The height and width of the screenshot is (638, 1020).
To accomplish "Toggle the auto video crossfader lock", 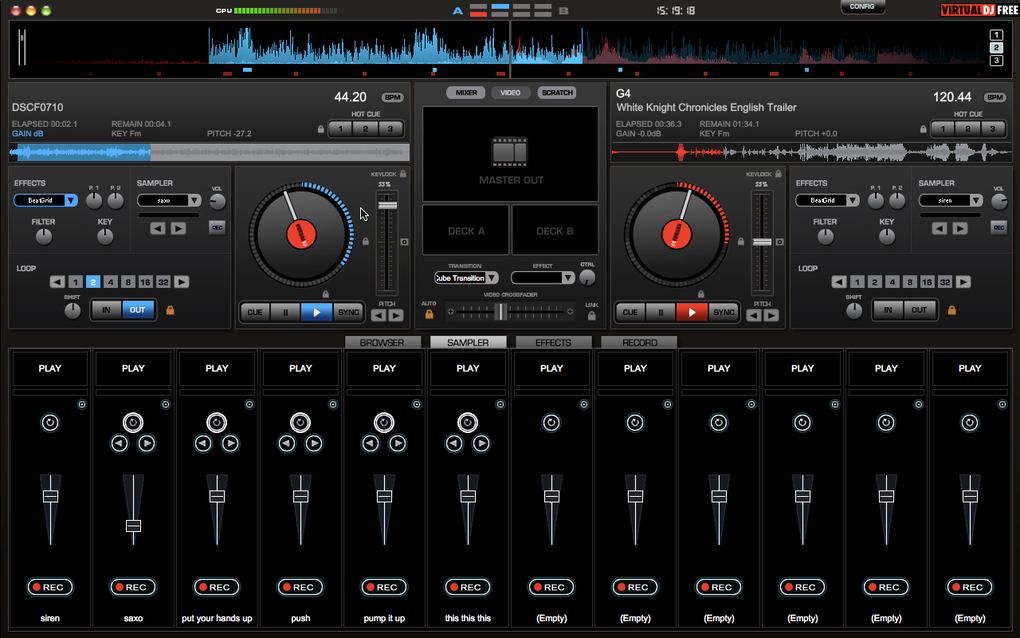I will (x=429, y=315).
